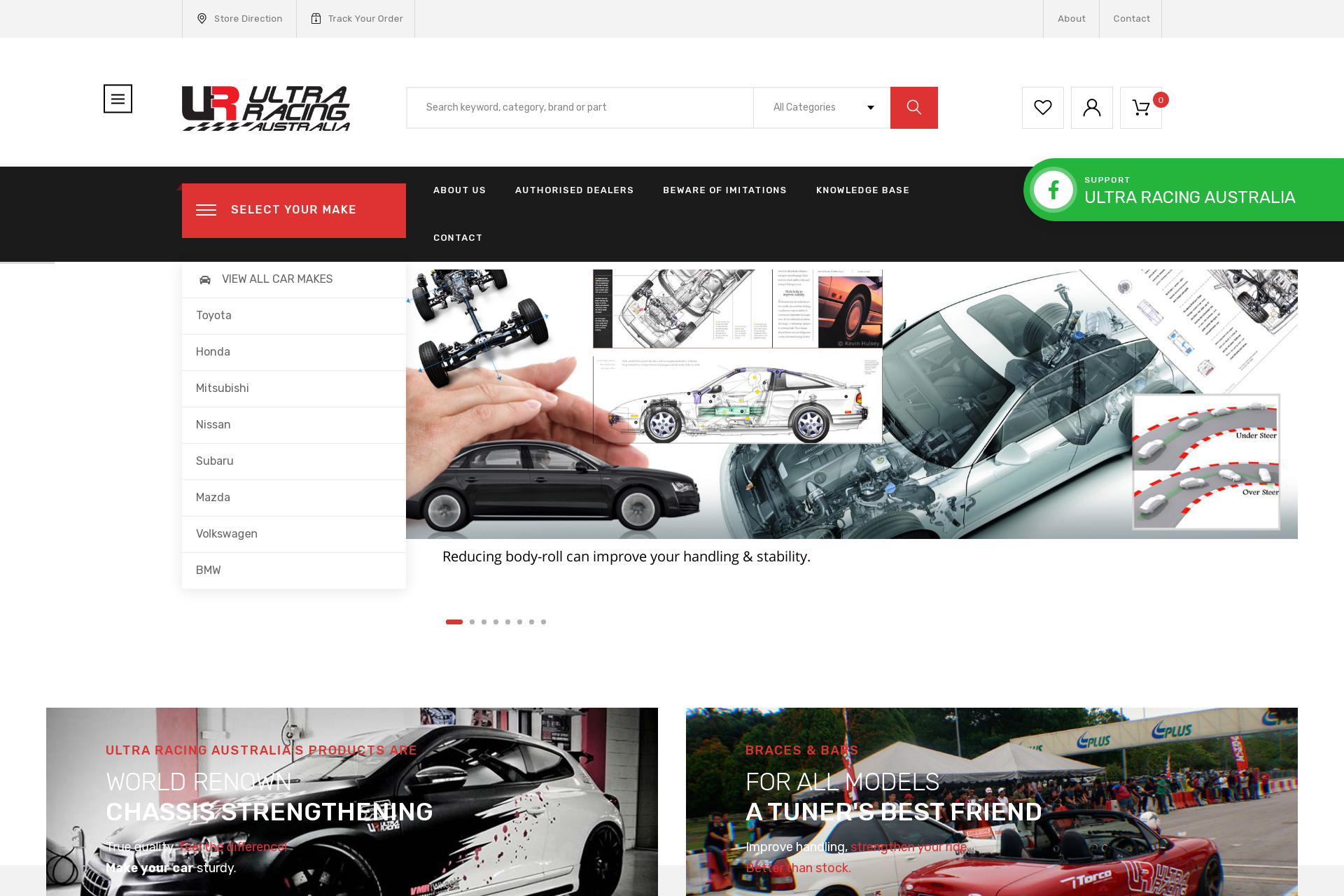This screenshot has height=896, width=1344.
Task: Click the map pin icon for Store Direction
Action: coord(202,19)
